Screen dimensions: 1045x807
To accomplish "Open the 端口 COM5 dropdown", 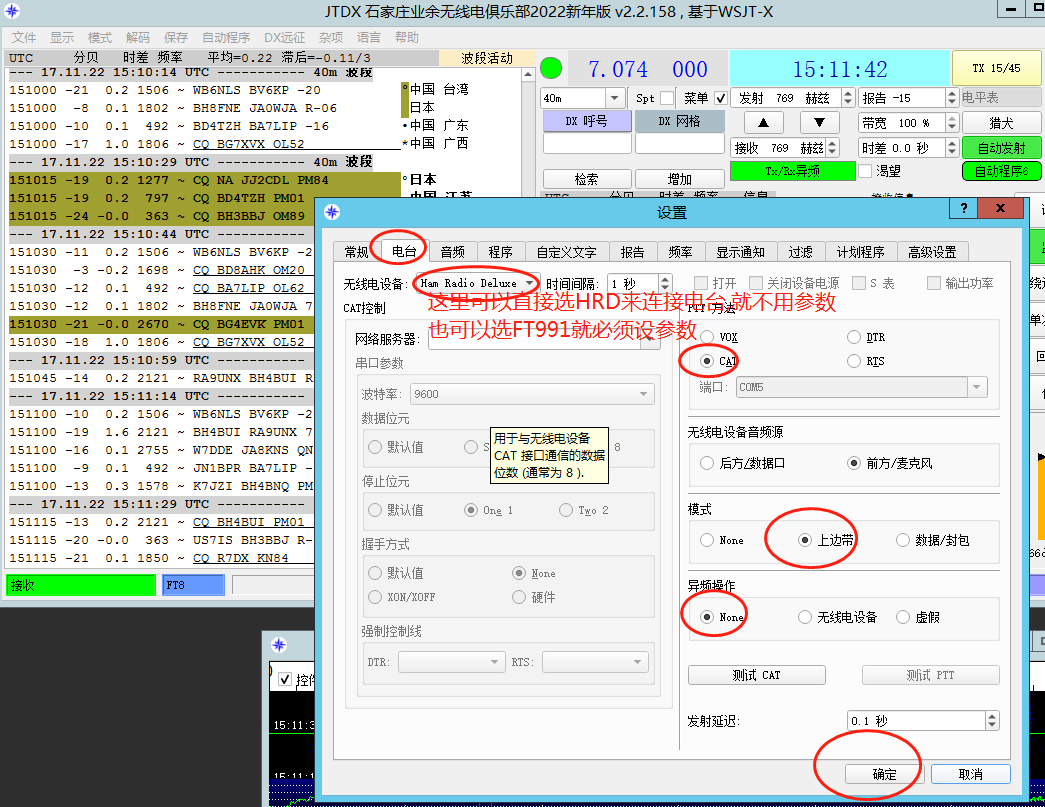I will point(862,387).
